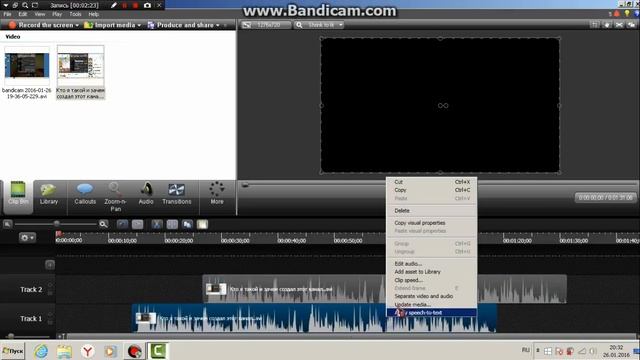The width and height of the screenshot is (640, 360).
Task: Click the timeline Split button
Action: tap(172, 224)
